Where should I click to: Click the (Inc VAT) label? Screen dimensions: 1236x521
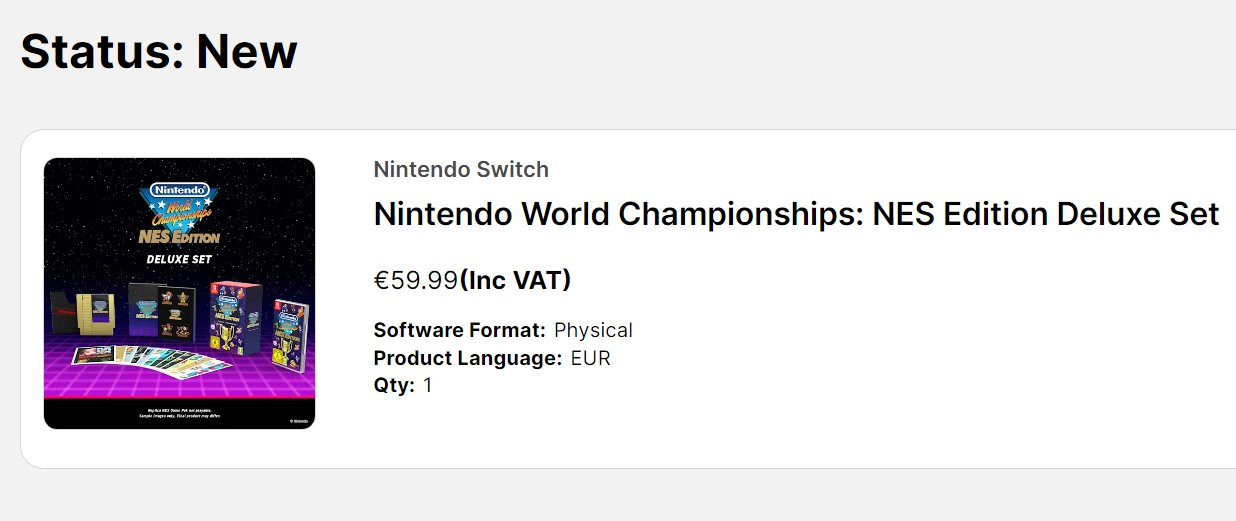pos(515,280)
